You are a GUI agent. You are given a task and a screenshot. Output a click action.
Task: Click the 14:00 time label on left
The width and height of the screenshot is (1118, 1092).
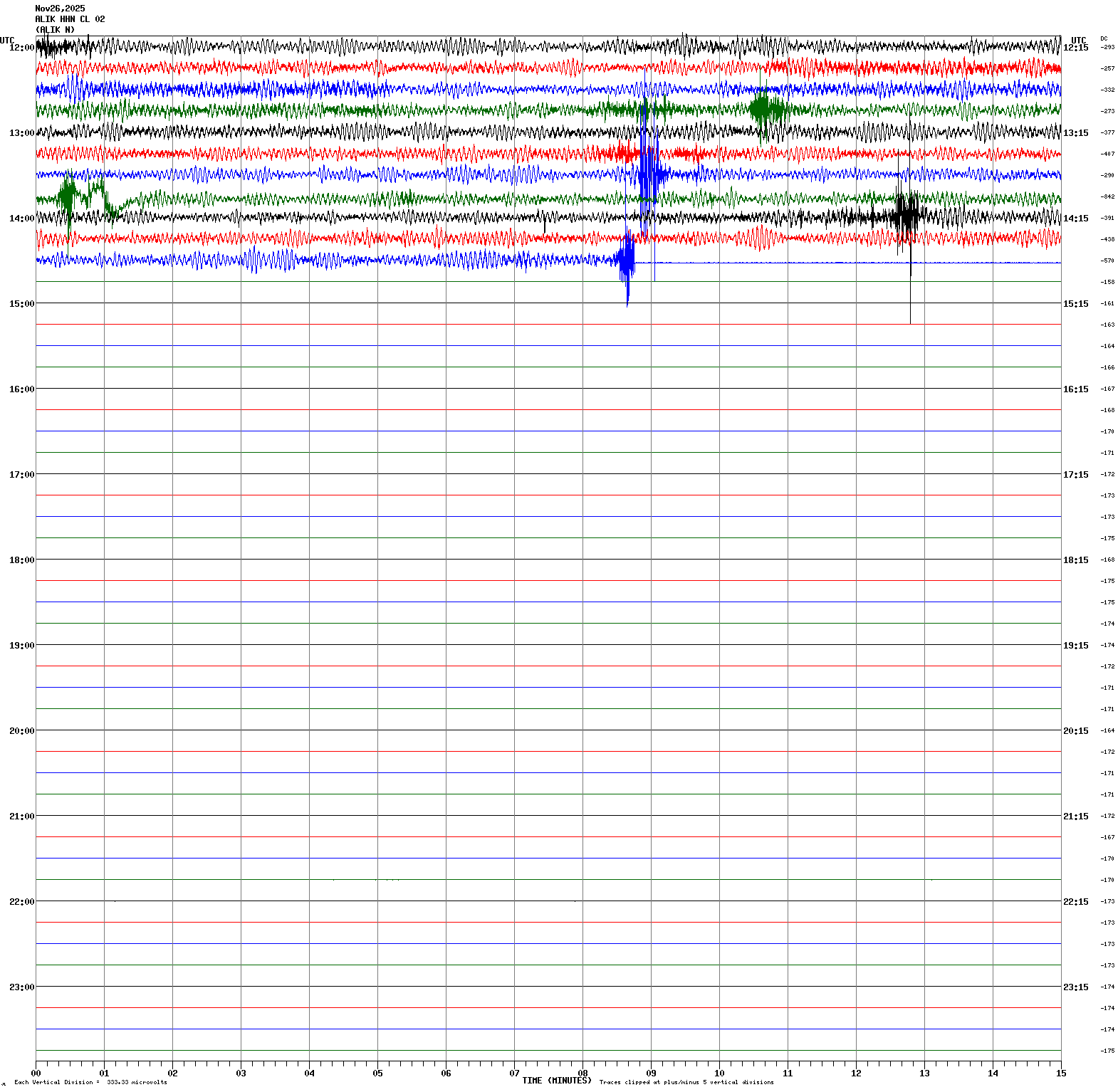[x=21, y=219]
